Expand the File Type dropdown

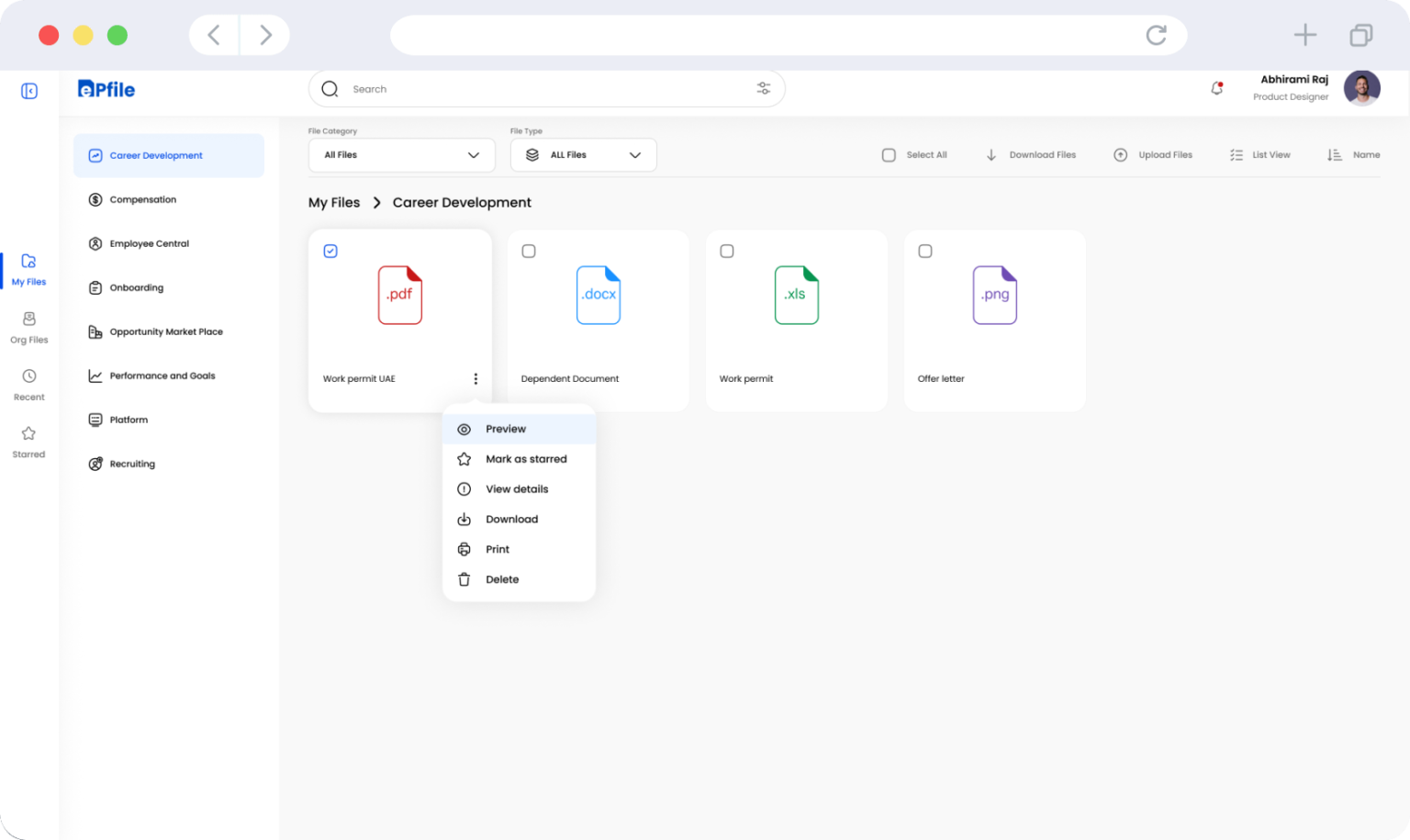[x=583, y=154]
